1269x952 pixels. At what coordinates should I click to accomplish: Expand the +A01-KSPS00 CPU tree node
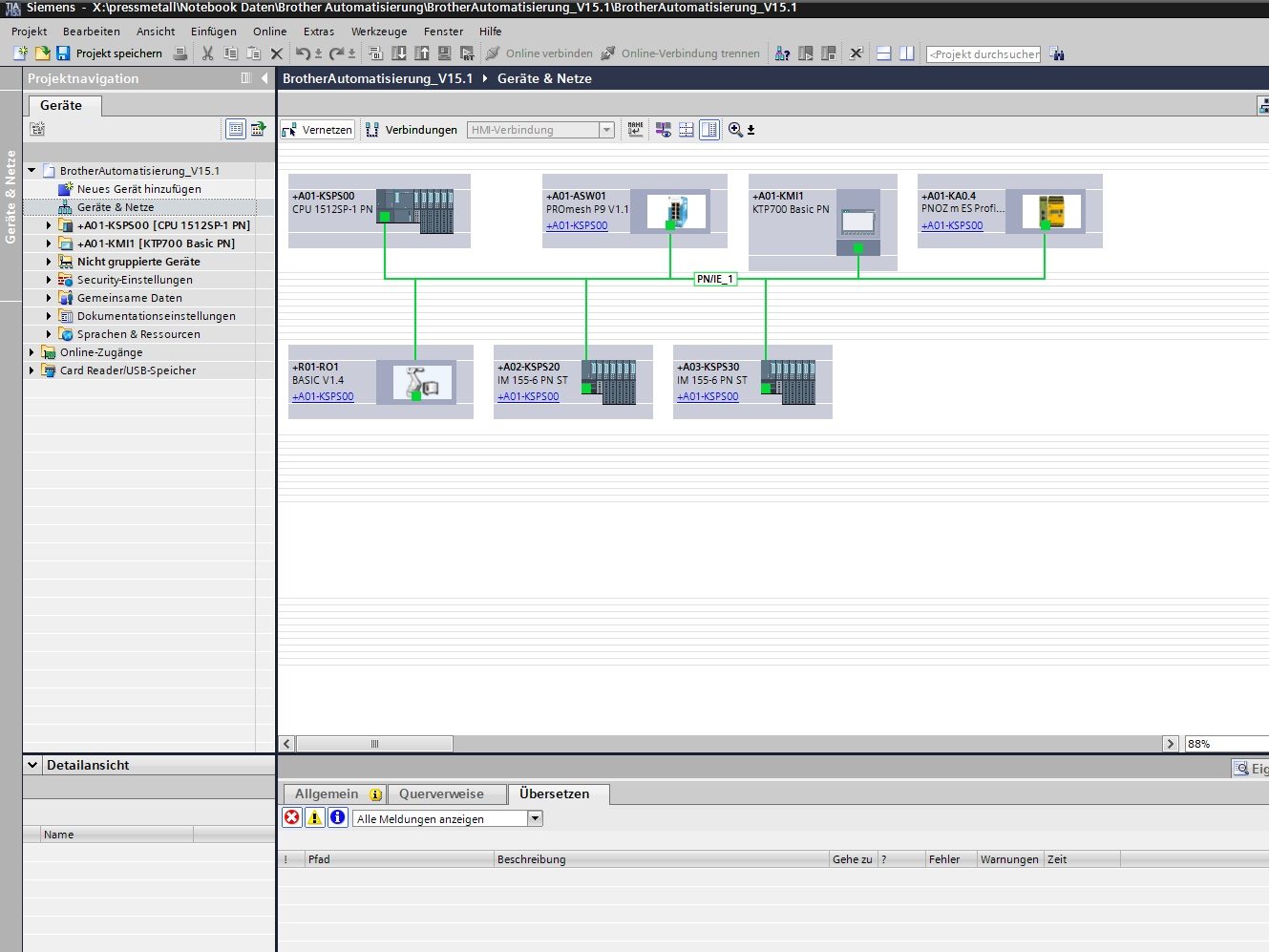pyautogui.click(x=49, y=225)
